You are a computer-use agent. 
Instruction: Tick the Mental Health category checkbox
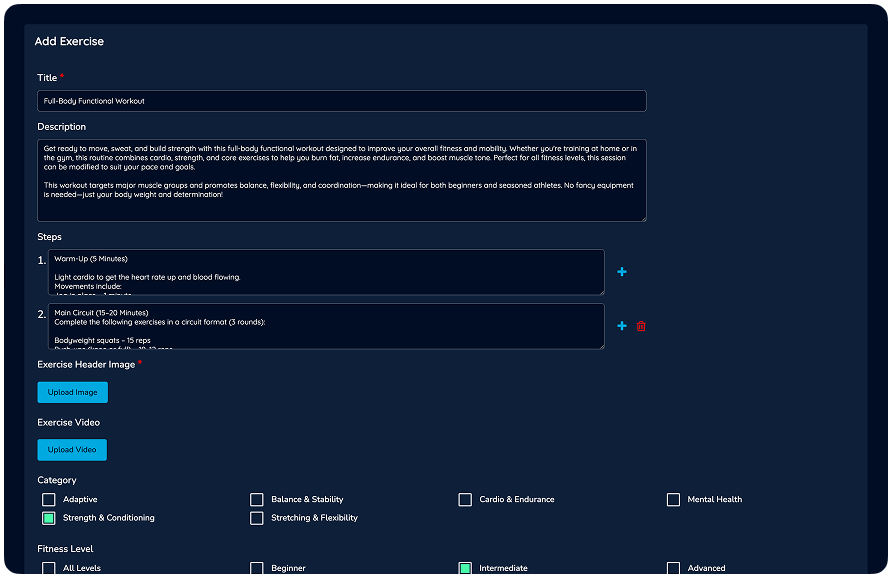pyautogui.click(x=673, y=499)
